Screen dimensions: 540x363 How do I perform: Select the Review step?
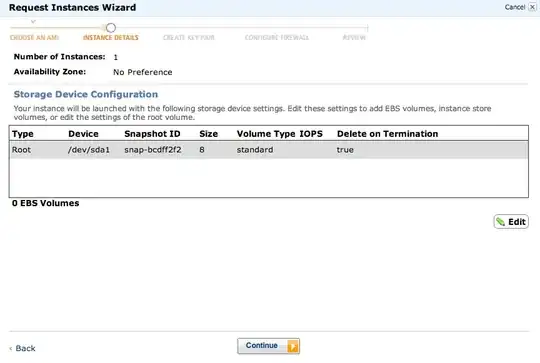354,38
